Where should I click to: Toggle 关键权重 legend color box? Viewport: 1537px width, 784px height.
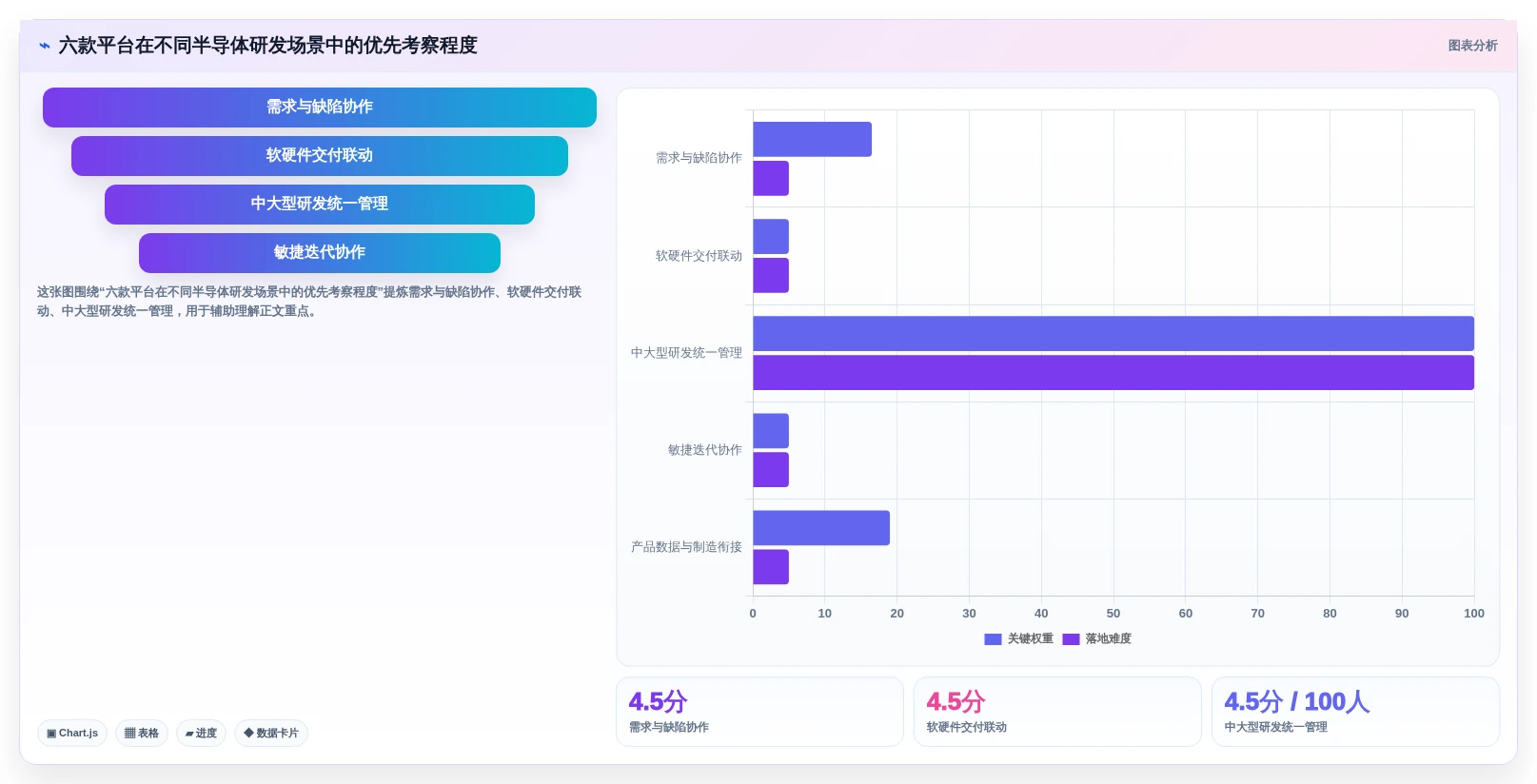[x=993, y=639]
